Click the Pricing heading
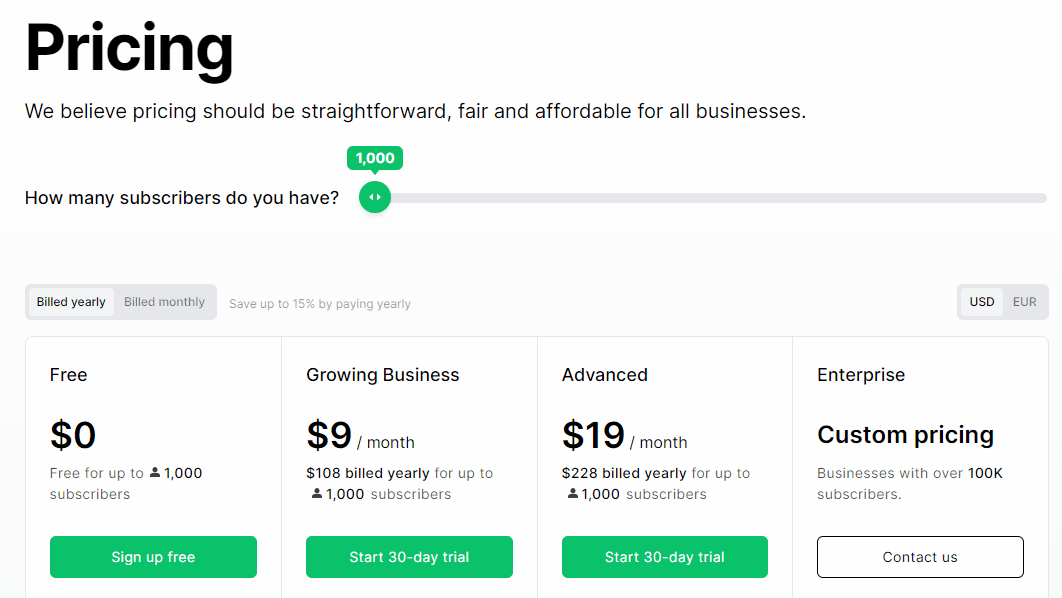The width and height of the screenshot is (1062, 598). [x=129, y=48]
